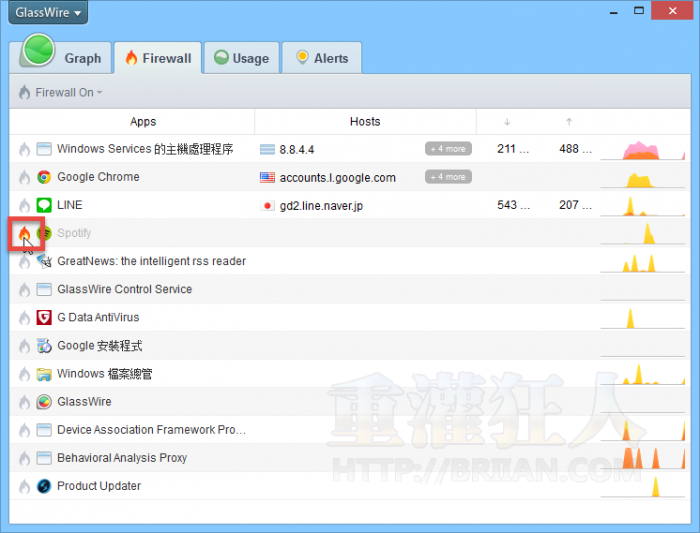Viewport: 700px width, 533px height.
Task: Click the traffic graph for Behavioral Analysis Proxy
Action: pos(641,458)
